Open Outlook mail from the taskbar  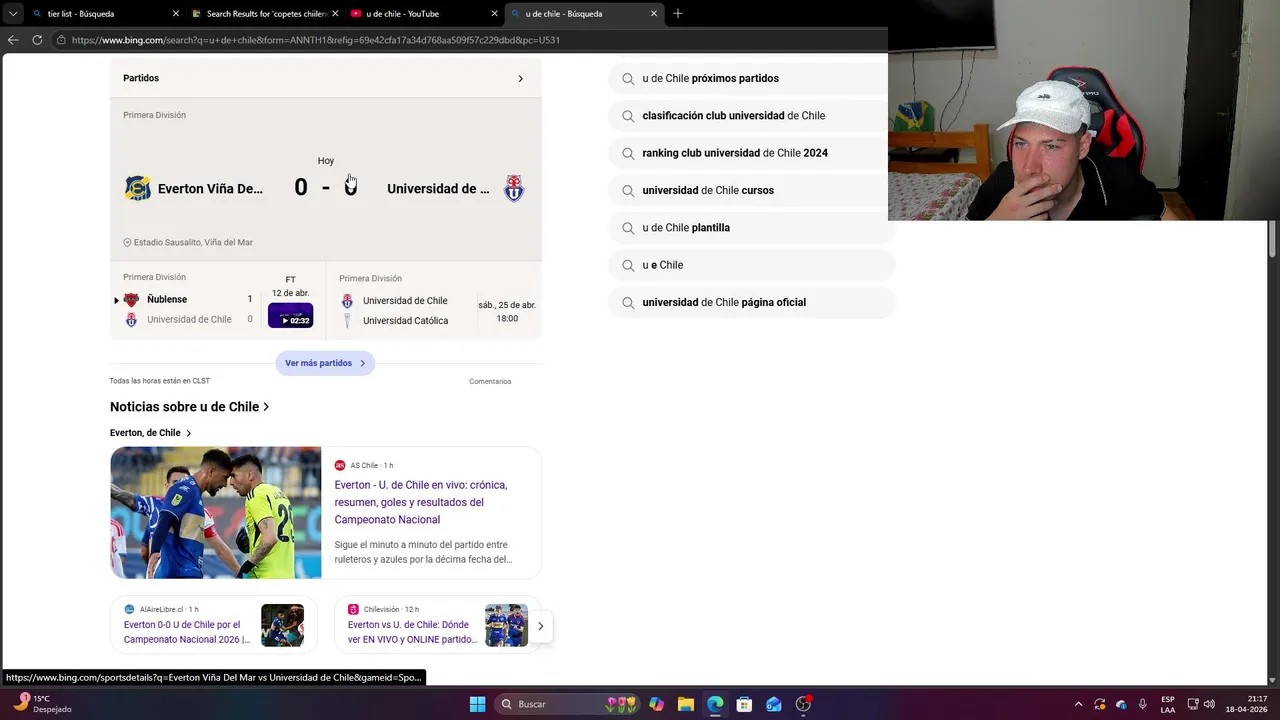[774, 704]
